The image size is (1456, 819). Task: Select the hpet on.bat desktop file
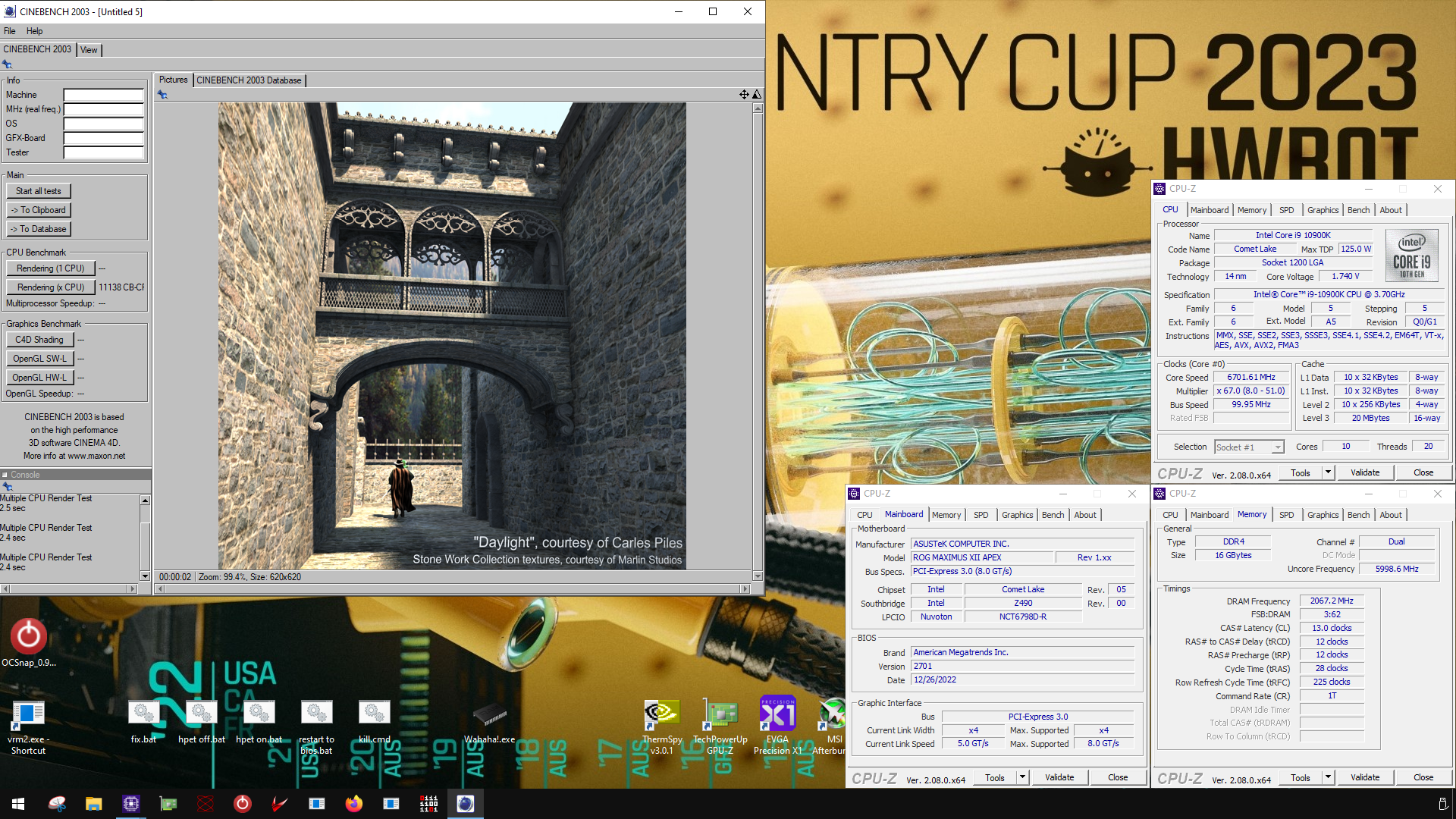pyautogui.click(x=259, y=721)
